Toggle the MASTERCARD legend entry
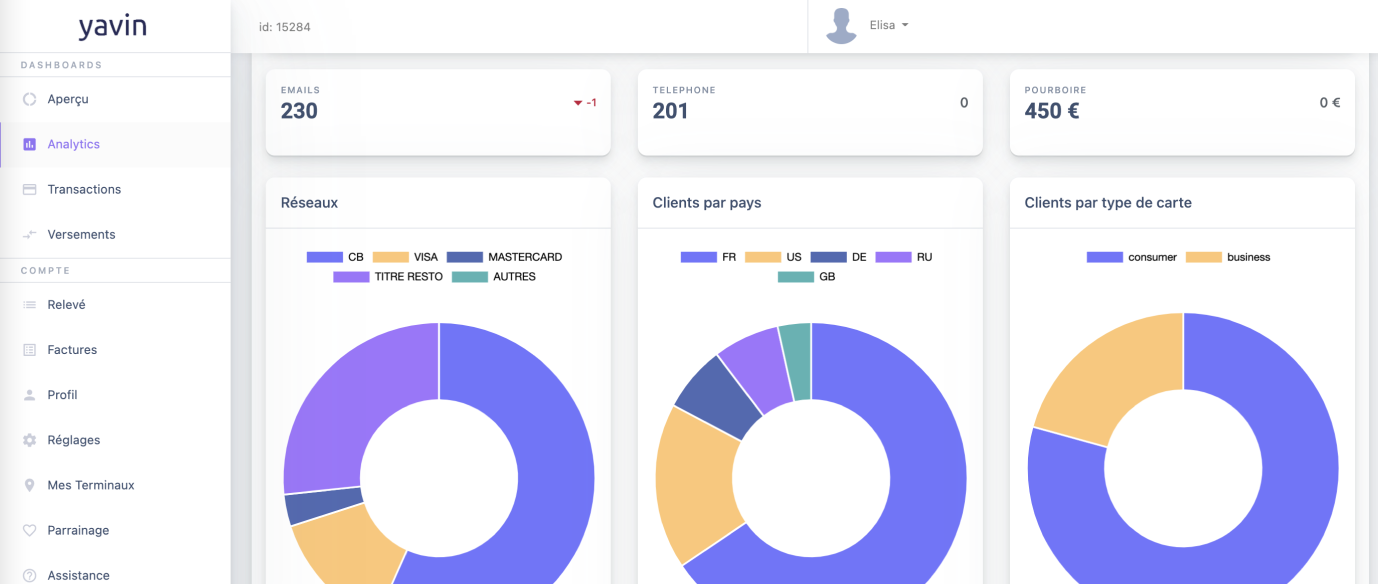Image resolution: width=1378 pixels, height=584 pixels. [505, 257]
